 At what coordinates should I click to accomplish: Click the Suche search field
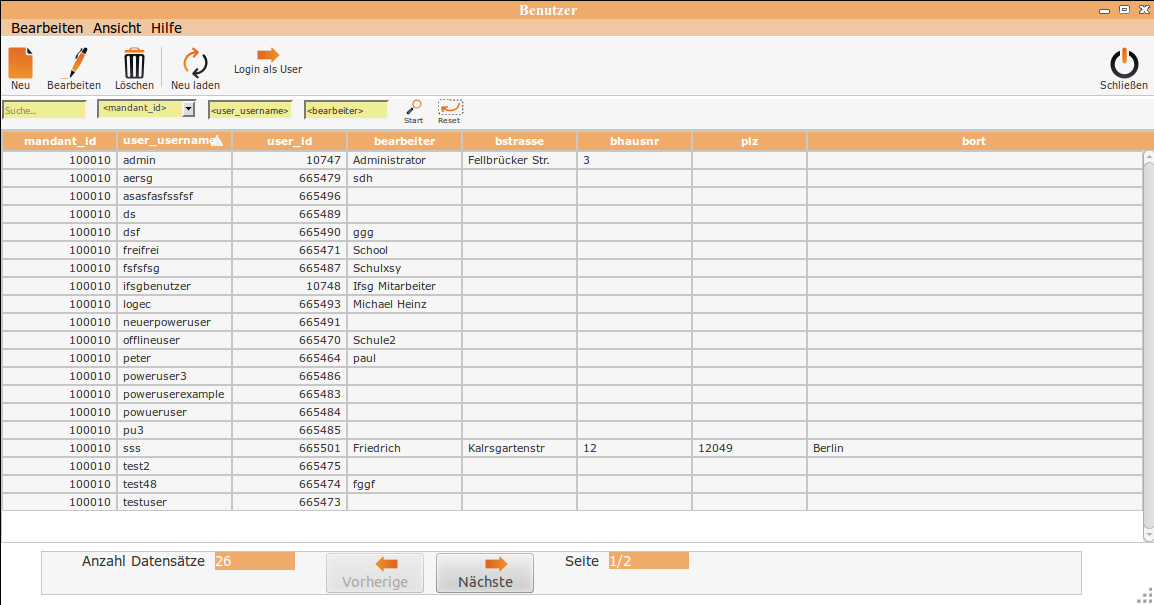pos(44,110)
